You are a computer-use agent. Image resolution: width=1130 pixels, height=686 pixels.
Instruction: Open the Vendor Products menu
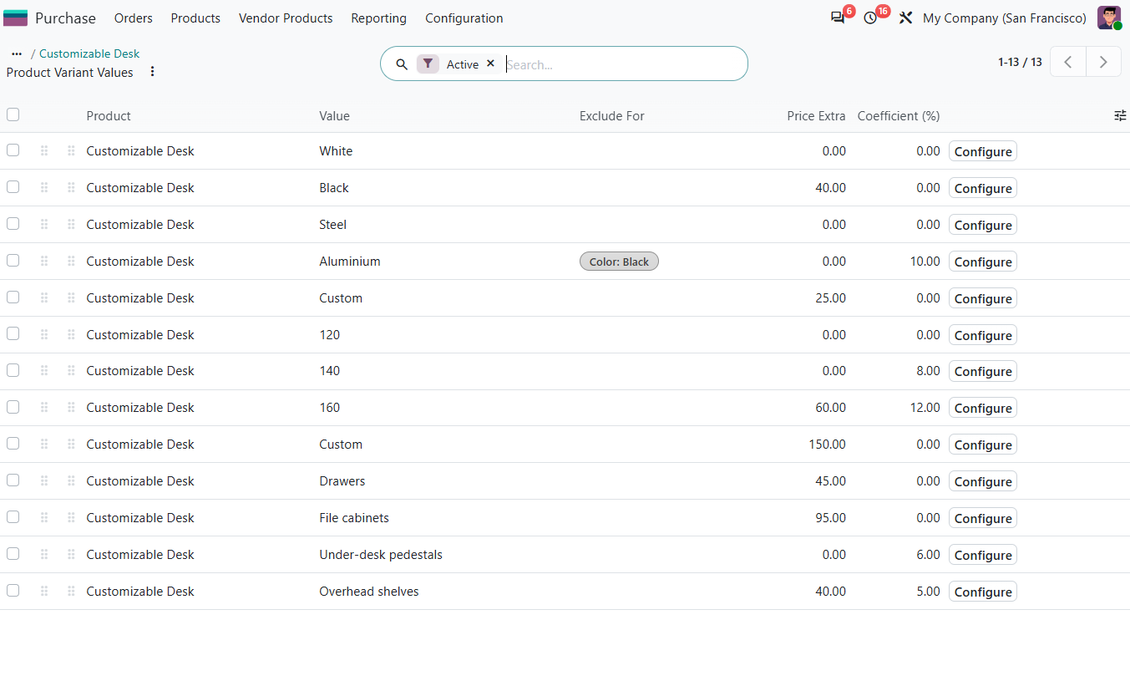click(x=285, y=18)
